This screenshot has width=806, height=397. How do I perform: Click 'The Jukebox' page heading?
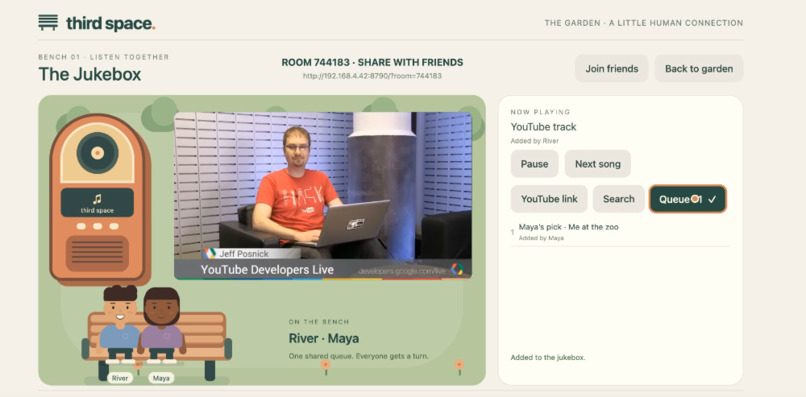[89, 75]
